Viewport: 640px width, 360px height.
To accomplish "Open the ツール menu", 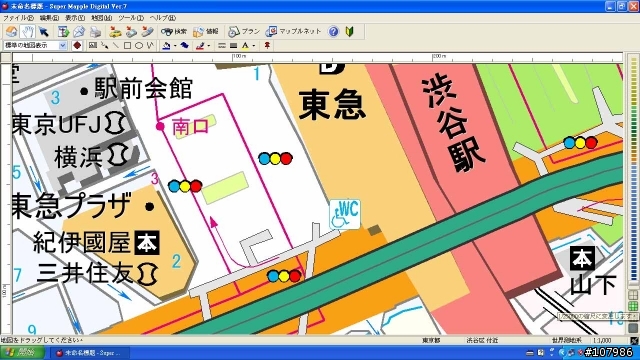I will click(131, 18).
